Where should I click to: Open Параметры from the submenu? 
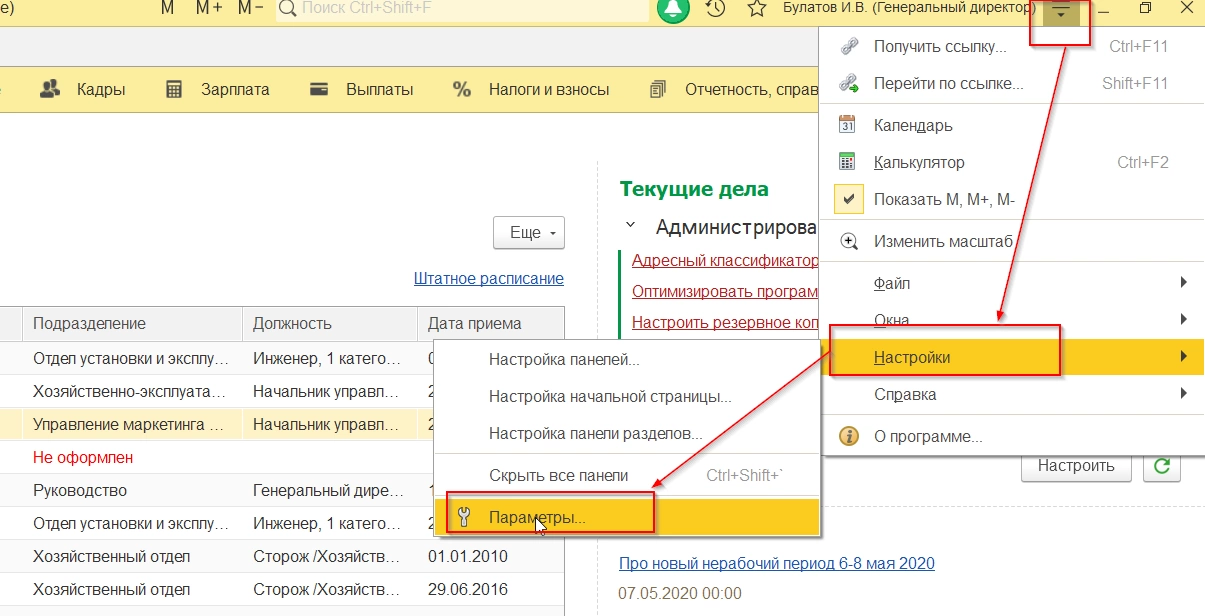tap(627, 517)
